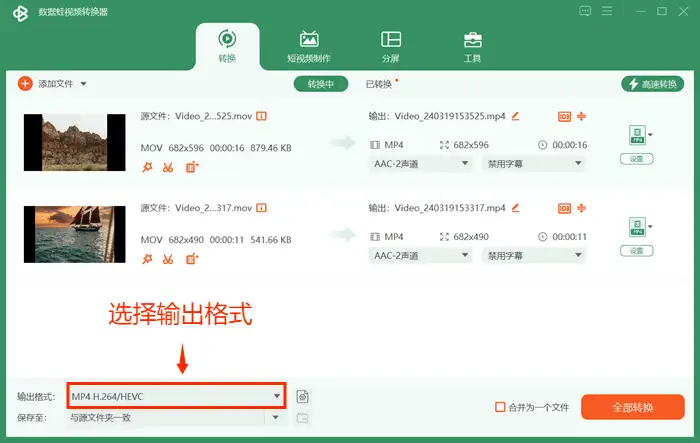Click the compress icon for Video_240319153317.mp4
The width and height of the screenshot is (700, 443).
[x=581, y=208]
